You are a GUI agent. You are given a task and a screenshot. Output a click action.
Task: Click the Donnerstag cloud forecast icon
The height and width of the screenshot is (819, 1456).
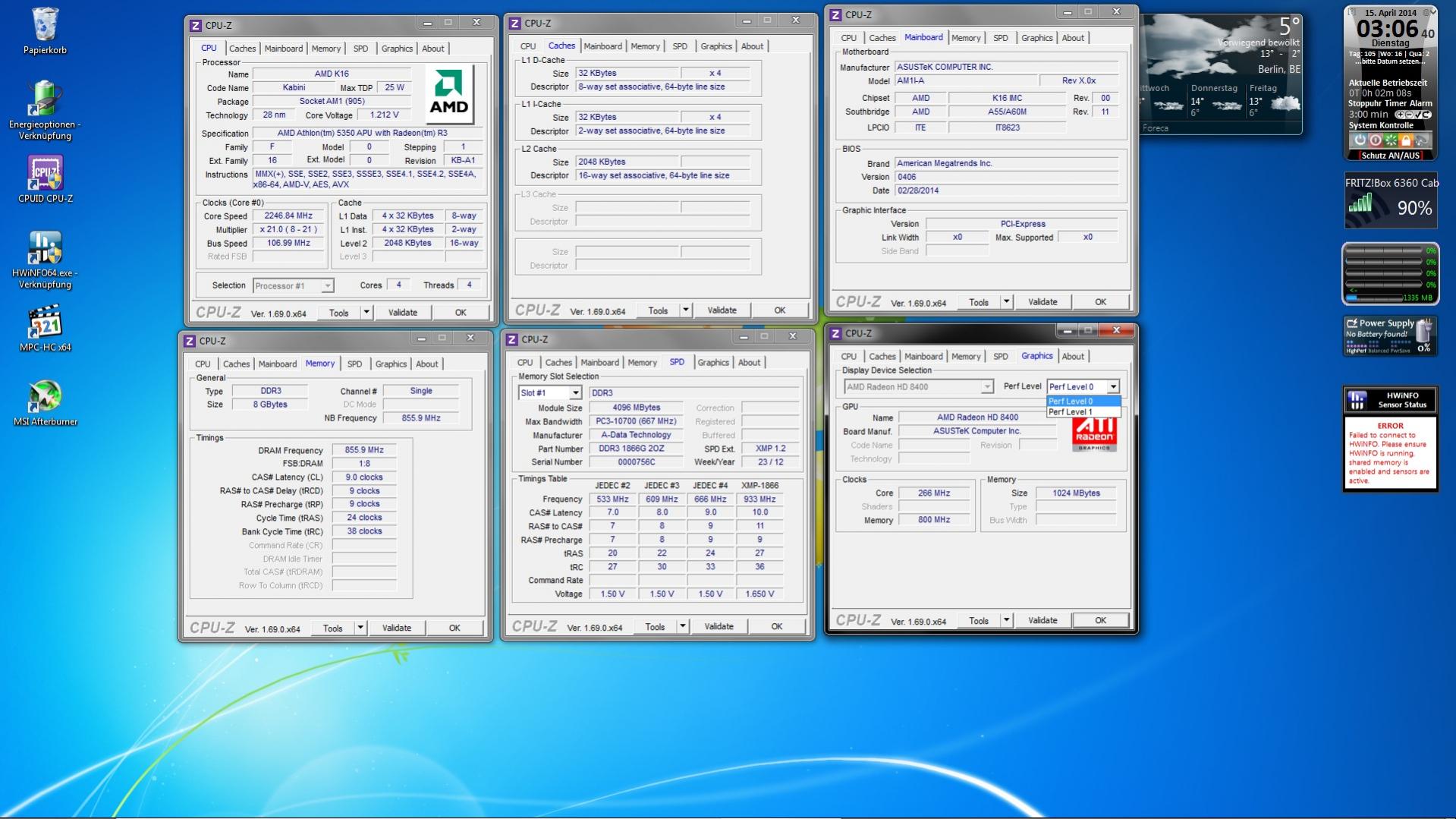[x=1226, y=106]
